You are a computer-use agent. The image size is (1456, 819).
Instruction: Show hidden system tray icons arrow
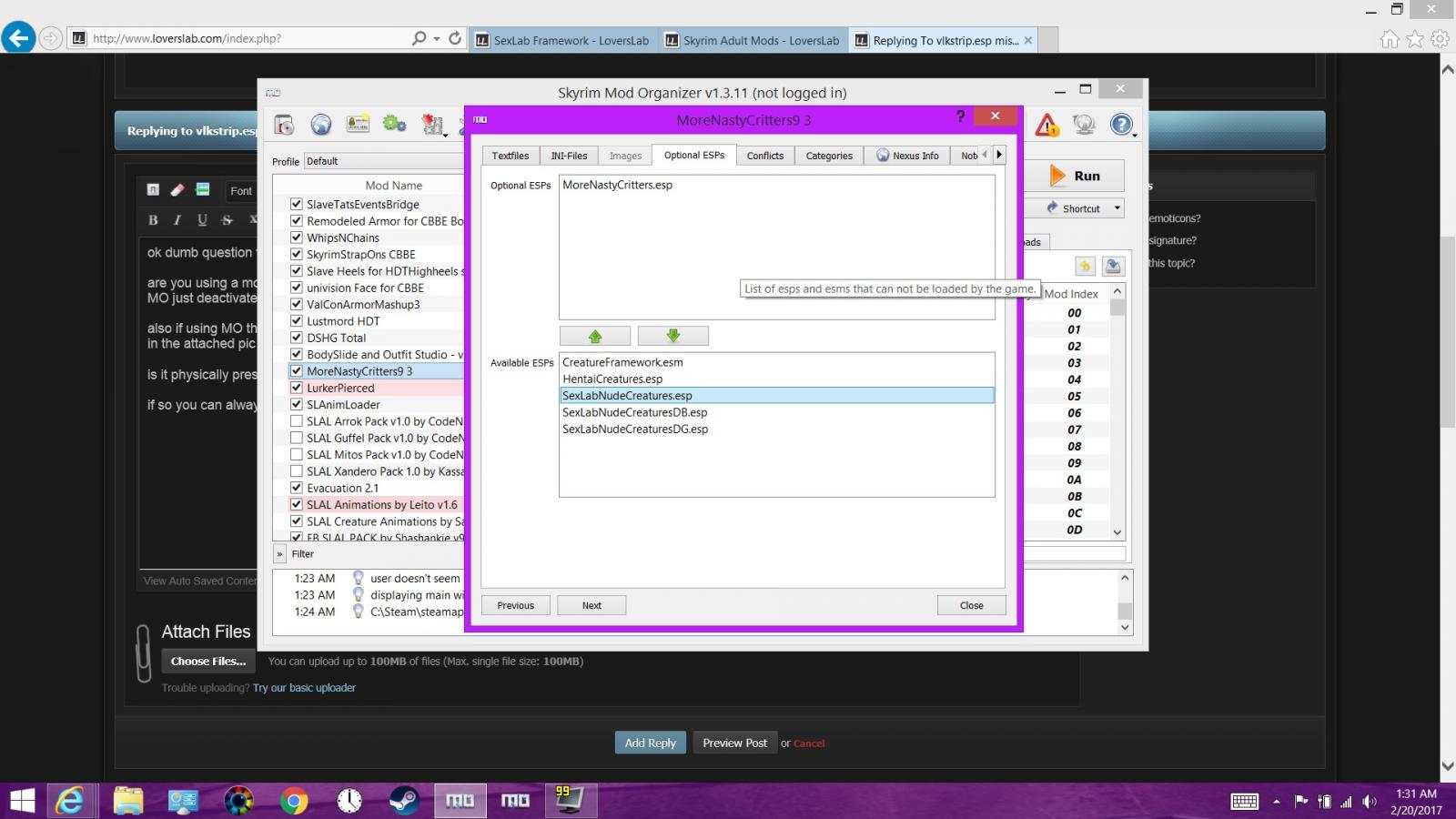click(1276, 802)
